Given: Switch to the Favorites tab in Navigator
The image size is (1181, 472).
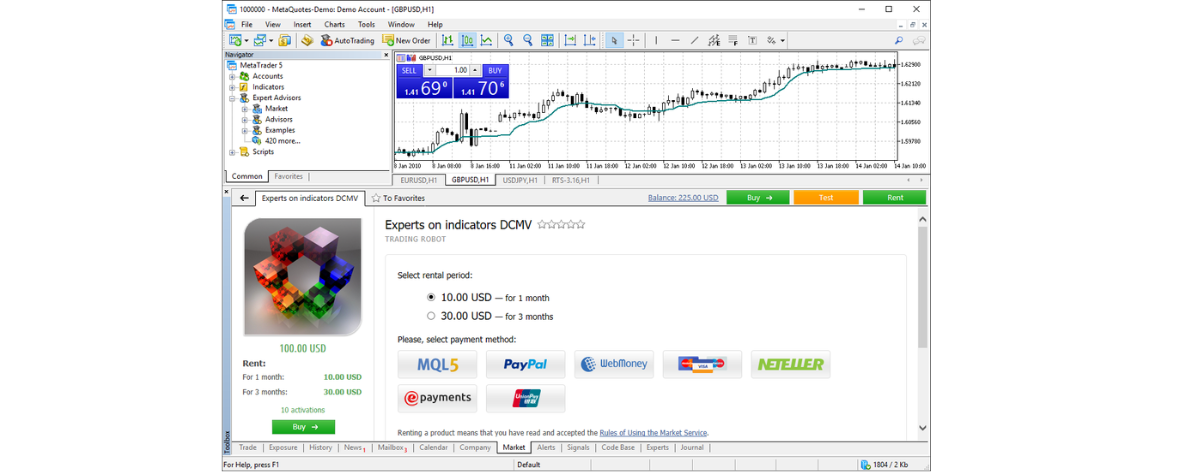Looking at the screenshot, I should (x=288, y=176).
